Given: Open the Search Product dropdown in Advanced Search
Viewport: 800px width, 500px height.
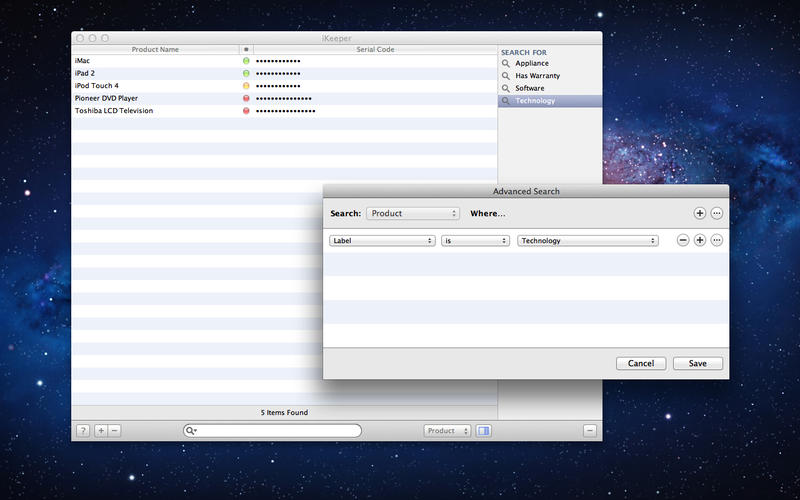Looking at the screenshot, I should [x=413, y=213].
